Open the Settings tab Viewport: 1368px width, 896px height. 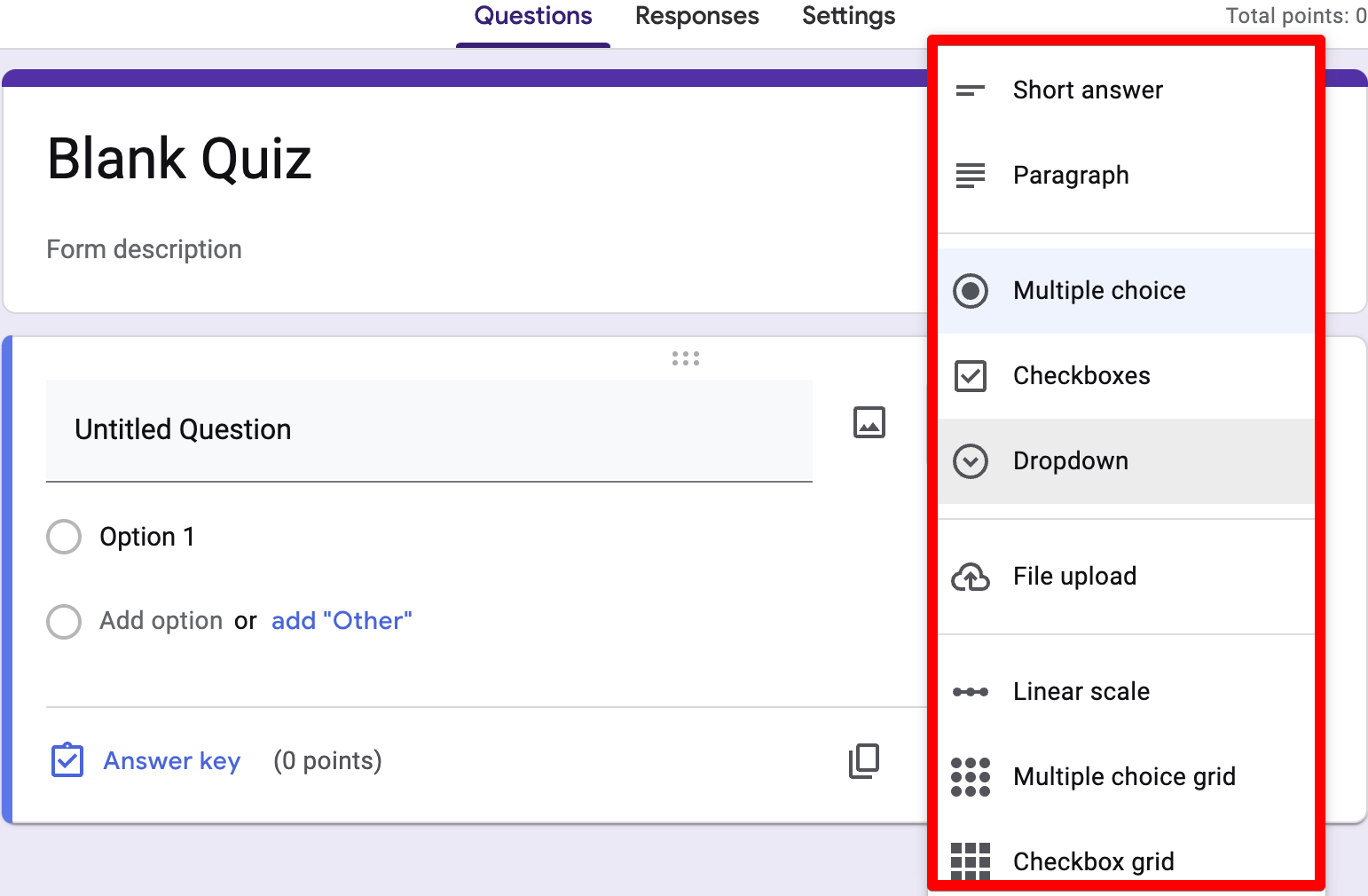(848, 16)
